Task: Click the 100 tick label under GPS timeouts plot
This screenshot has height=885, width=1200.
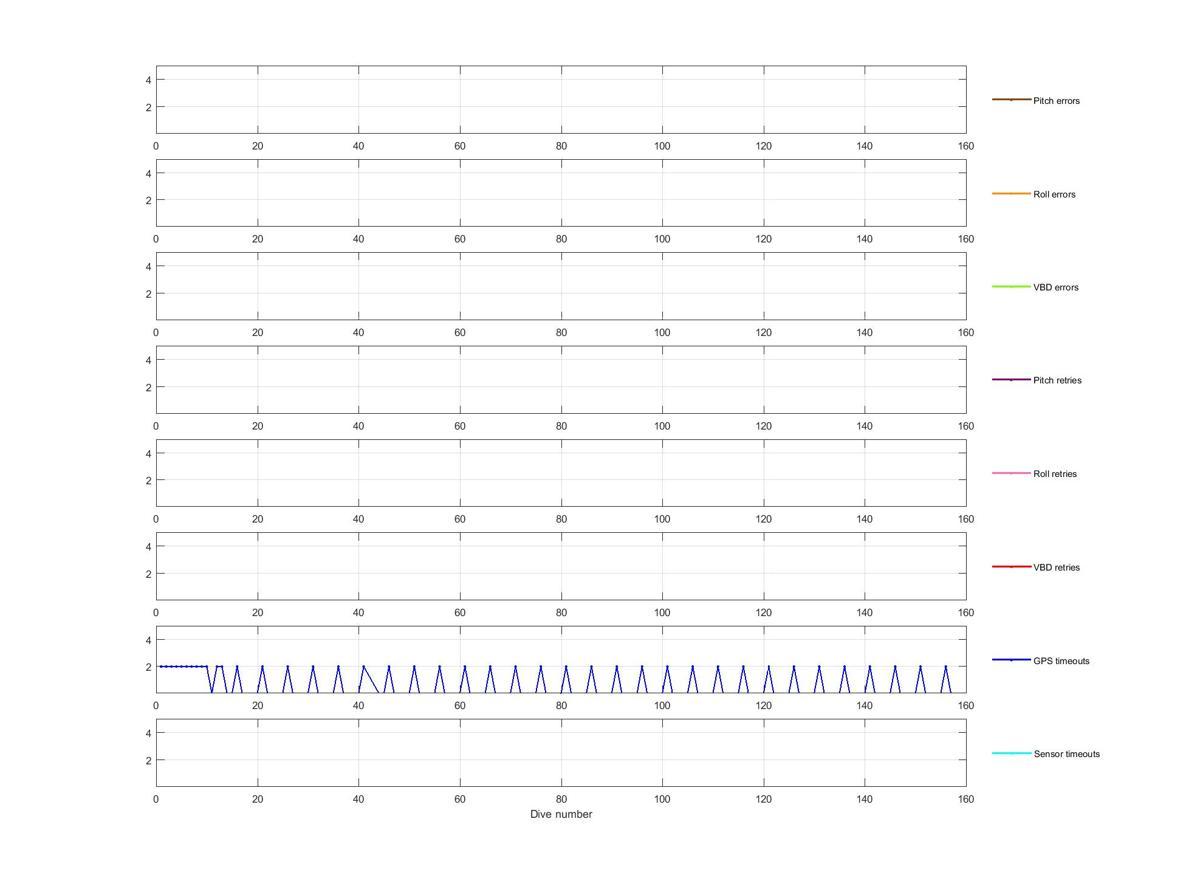Action: tap(662, 706)
